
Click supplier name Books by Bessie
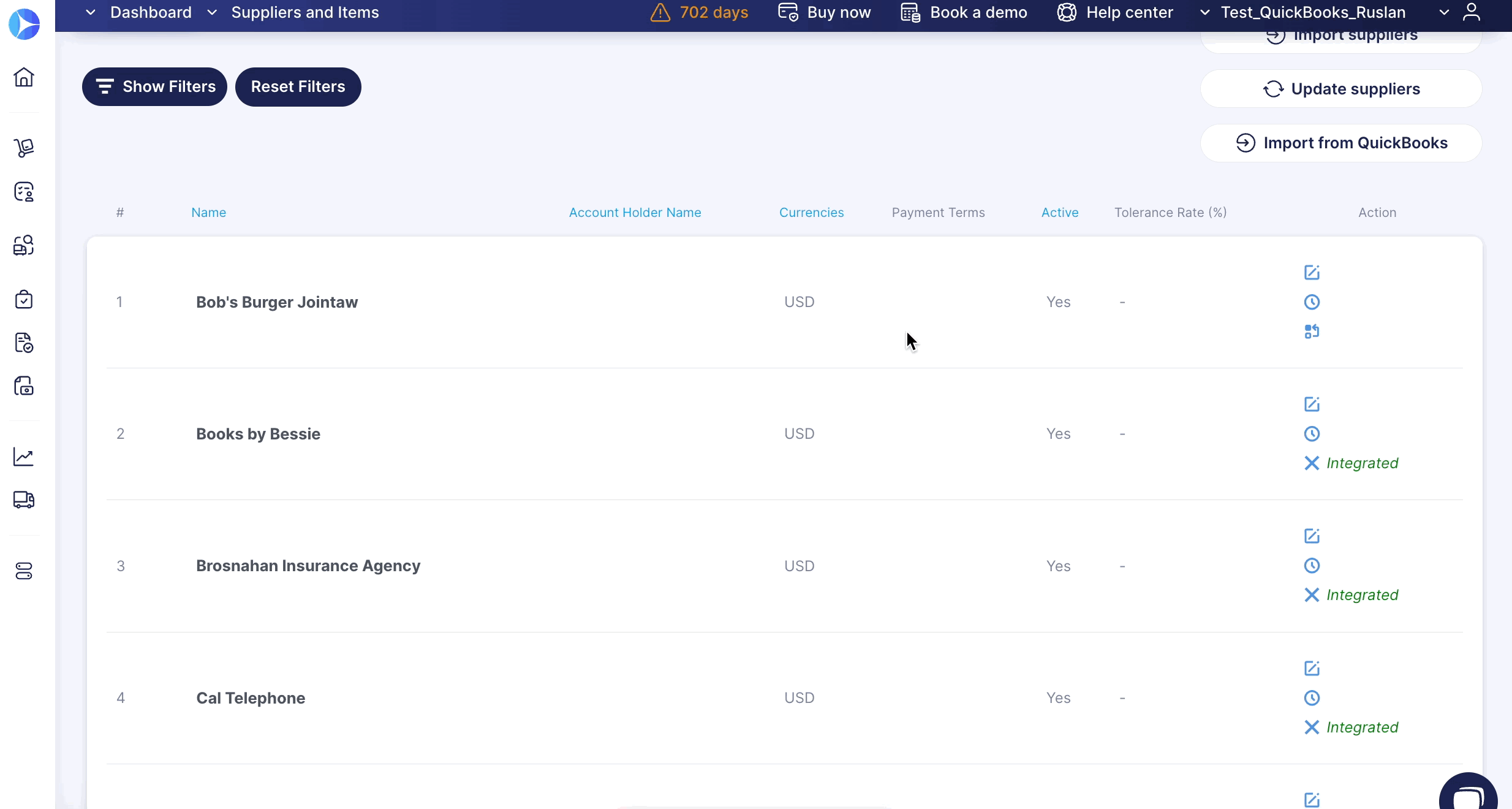258,434
